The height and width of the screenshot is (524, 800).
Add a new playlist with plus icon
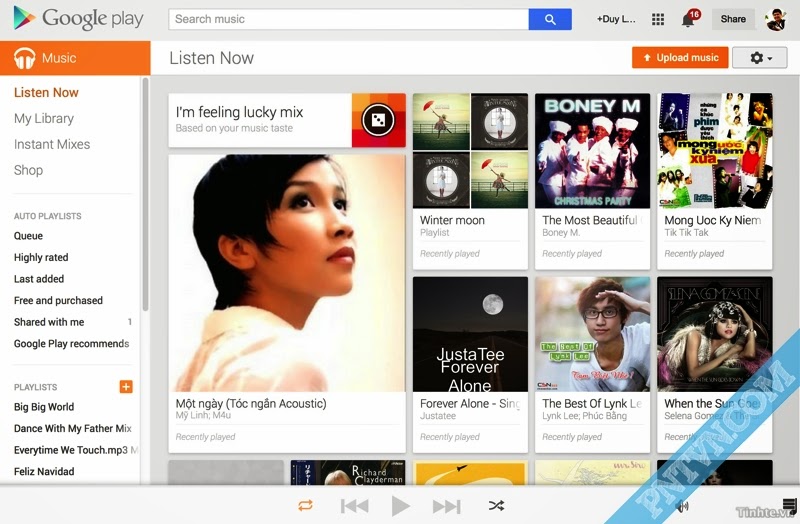click(126, 387)
